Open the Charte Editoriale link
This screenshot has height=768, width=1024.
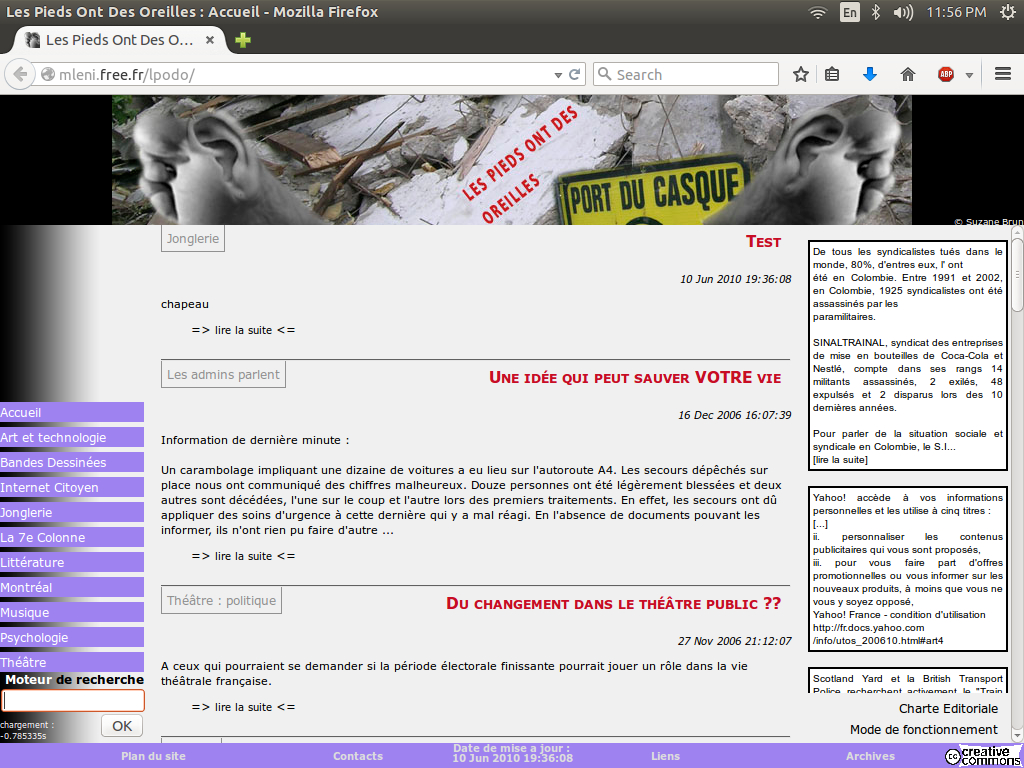pyautogui.click(x=948, y=708)
